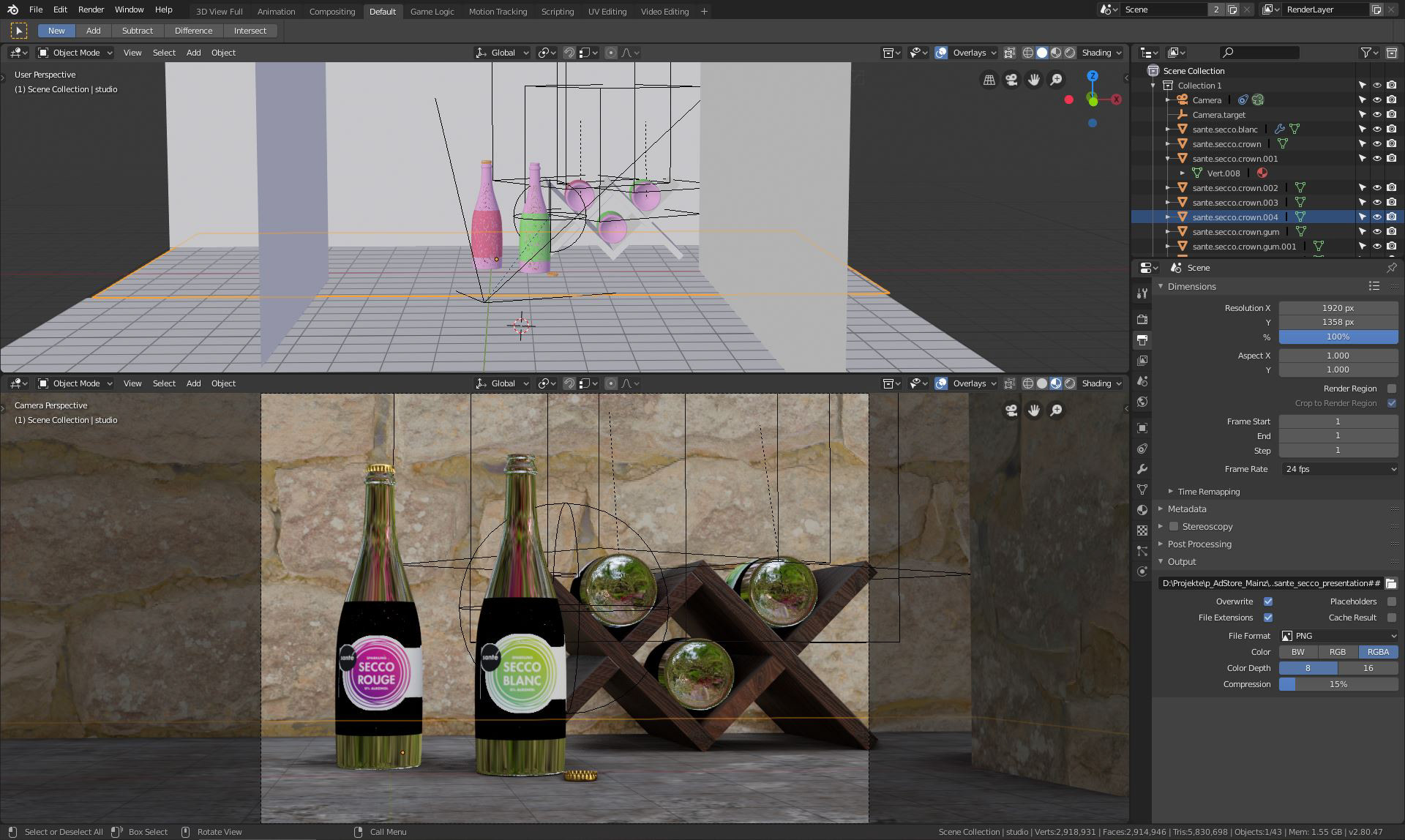Click the render output file path field
Image resolution: width=1405 pixels, height=840 pixels.
pos(1273,583)
